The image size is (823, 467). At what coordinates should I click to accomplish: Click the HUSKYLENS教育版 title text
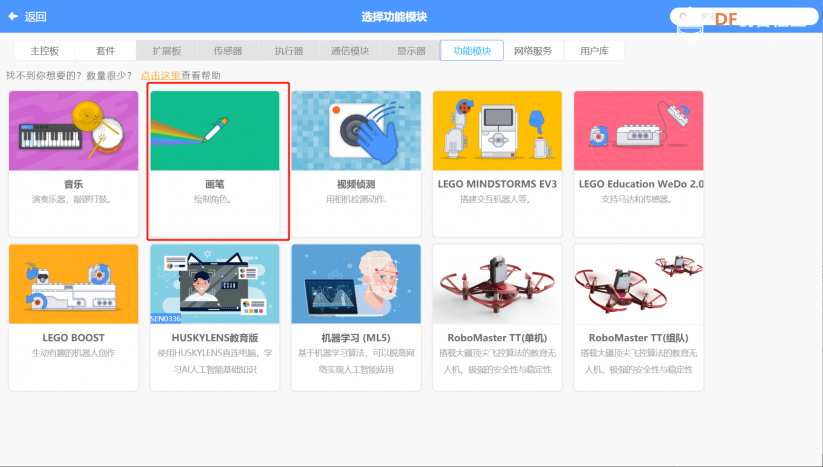[x=215, y=338]
